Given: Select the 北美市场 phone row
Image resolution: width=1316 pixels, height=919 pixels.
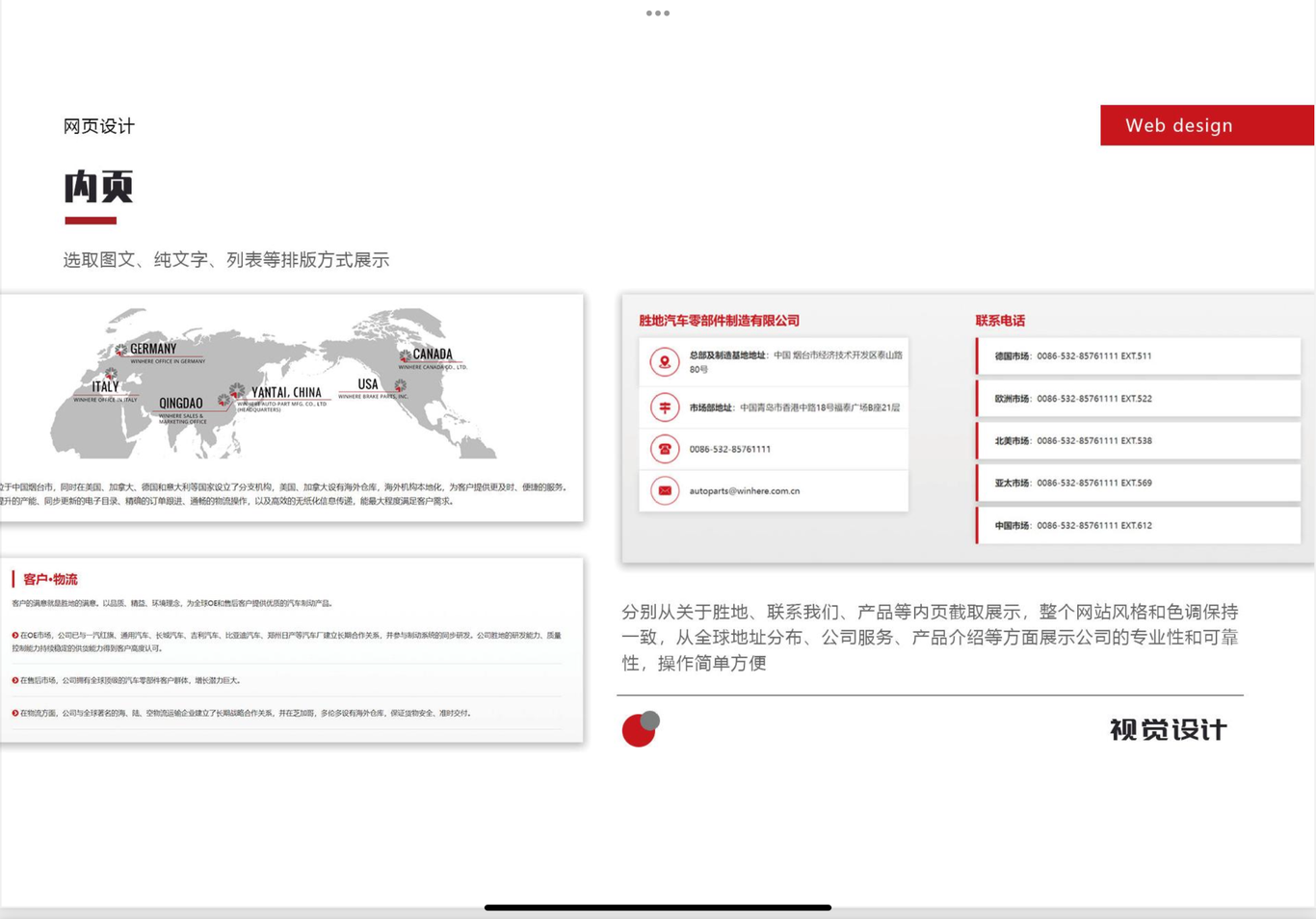Looking at the screenshot, I should click(x=1138, y=441).
